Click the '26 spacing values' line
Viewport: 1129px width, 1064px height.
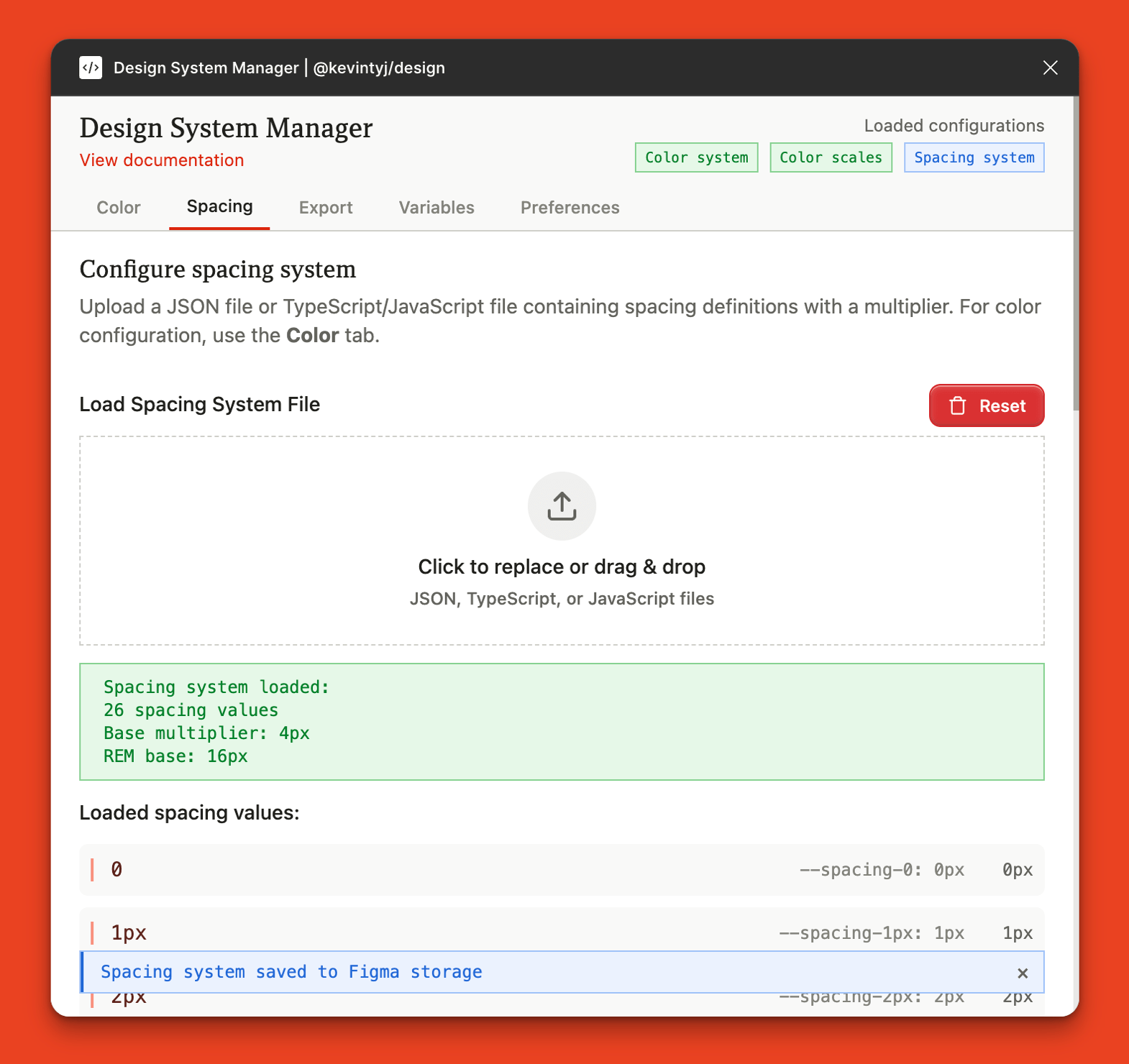coord(191,710)
